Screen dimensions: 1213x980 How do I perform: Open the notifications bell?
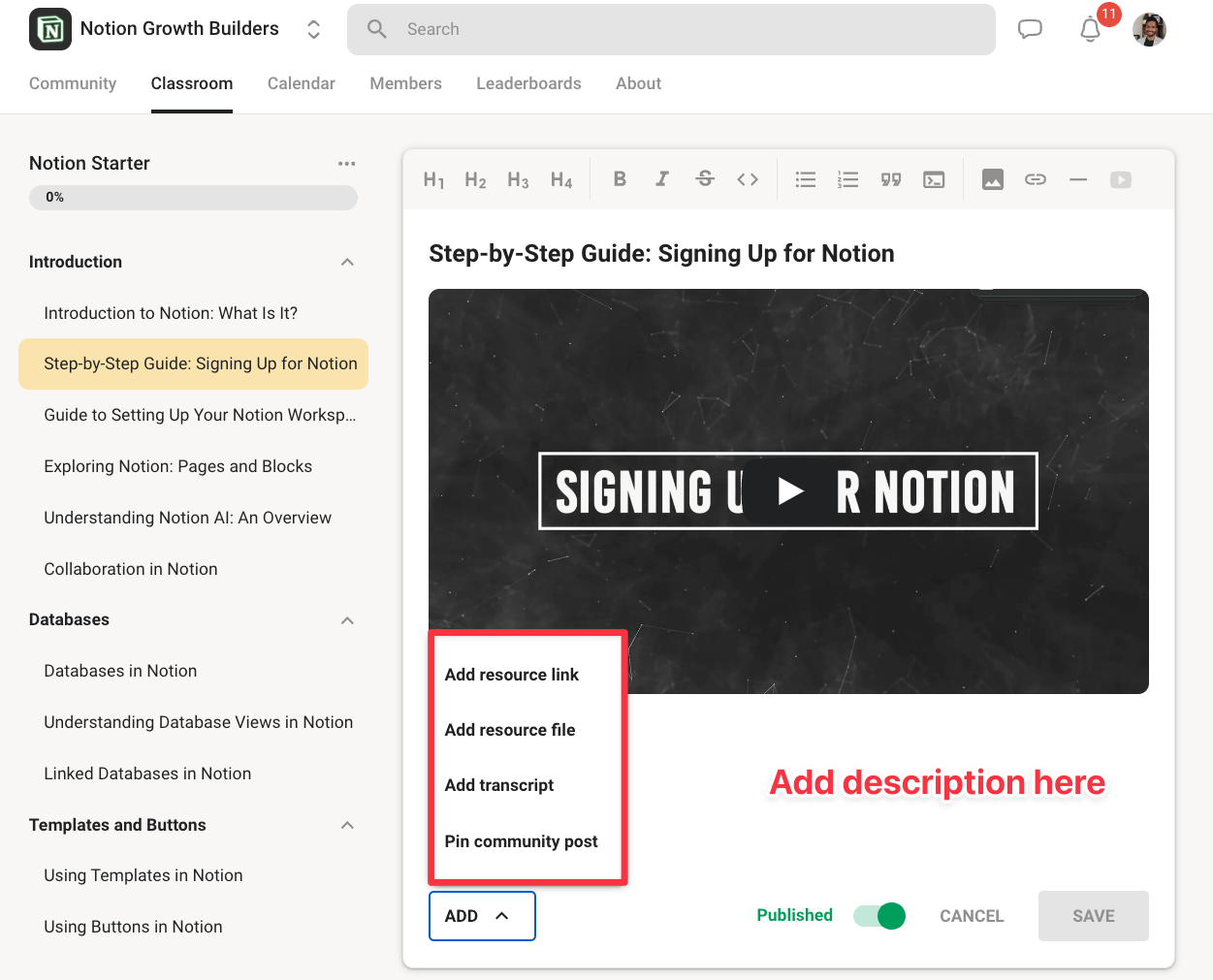tap(1091, 30)
